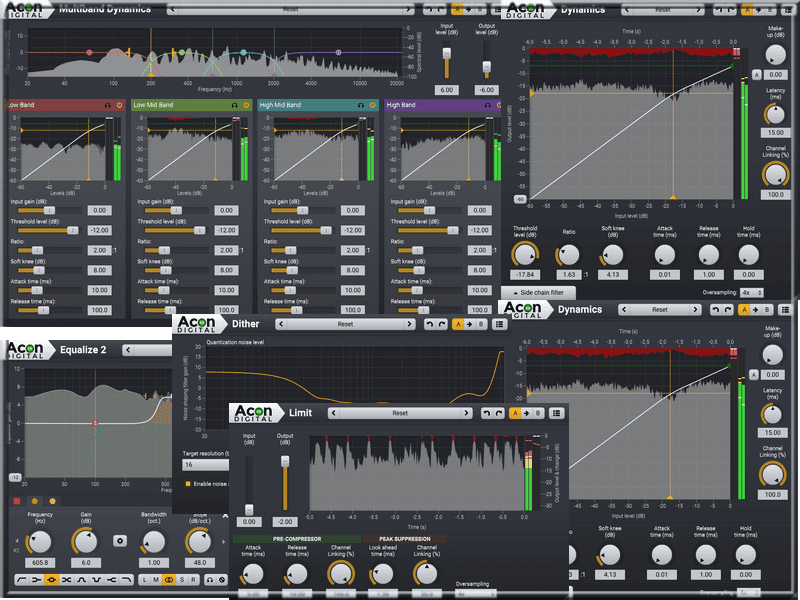Undo in lower Dynamics plugin
The image size is (800, 600).
click(716, 310)
